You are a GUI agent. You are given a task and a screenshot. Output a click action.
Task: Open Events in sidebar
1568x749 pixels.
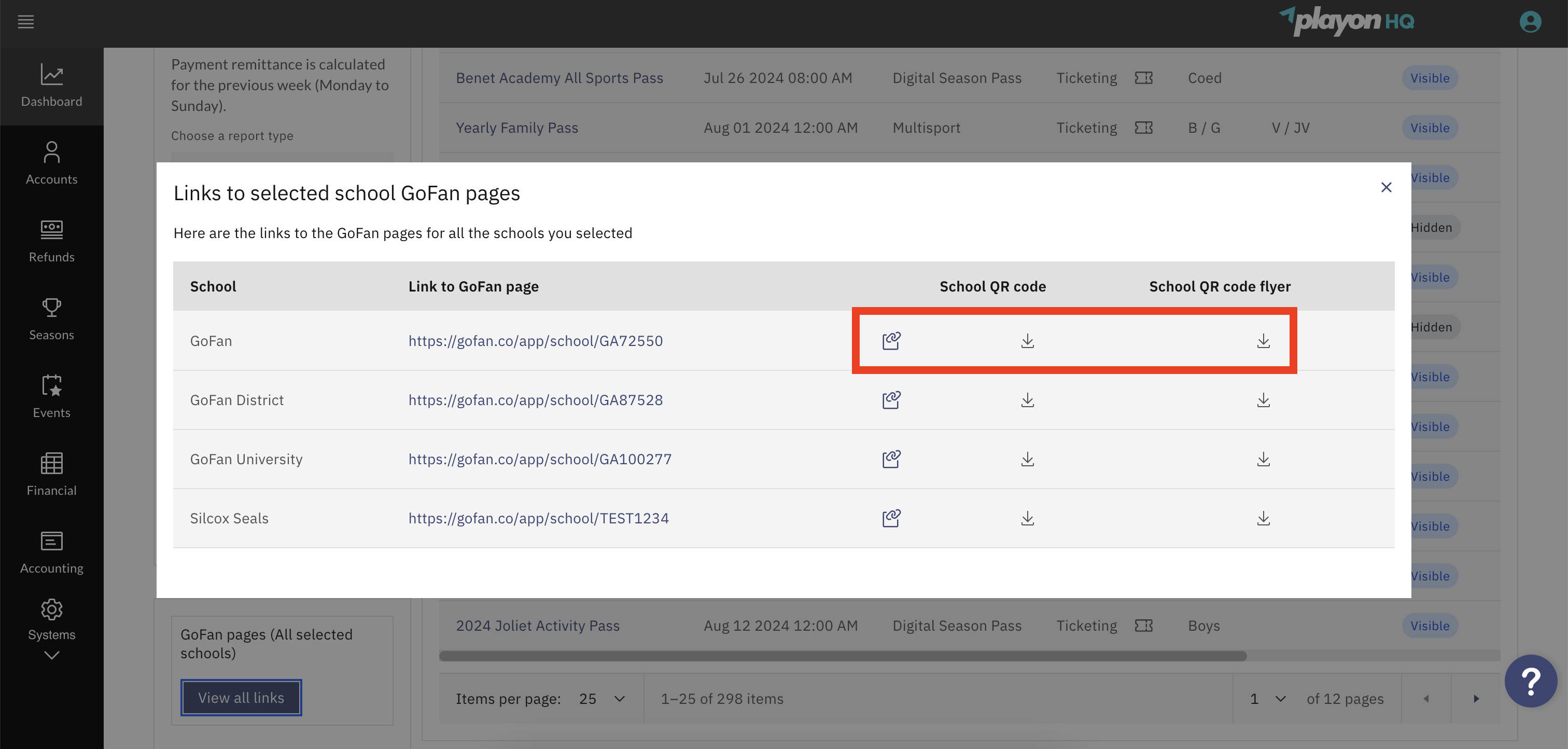(52, 397)
